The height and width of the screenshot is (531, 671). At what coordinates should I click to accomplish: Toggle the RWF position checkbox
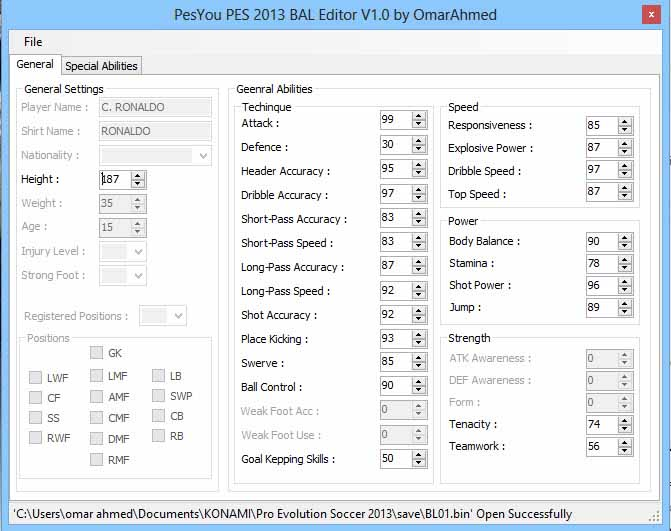36,437
